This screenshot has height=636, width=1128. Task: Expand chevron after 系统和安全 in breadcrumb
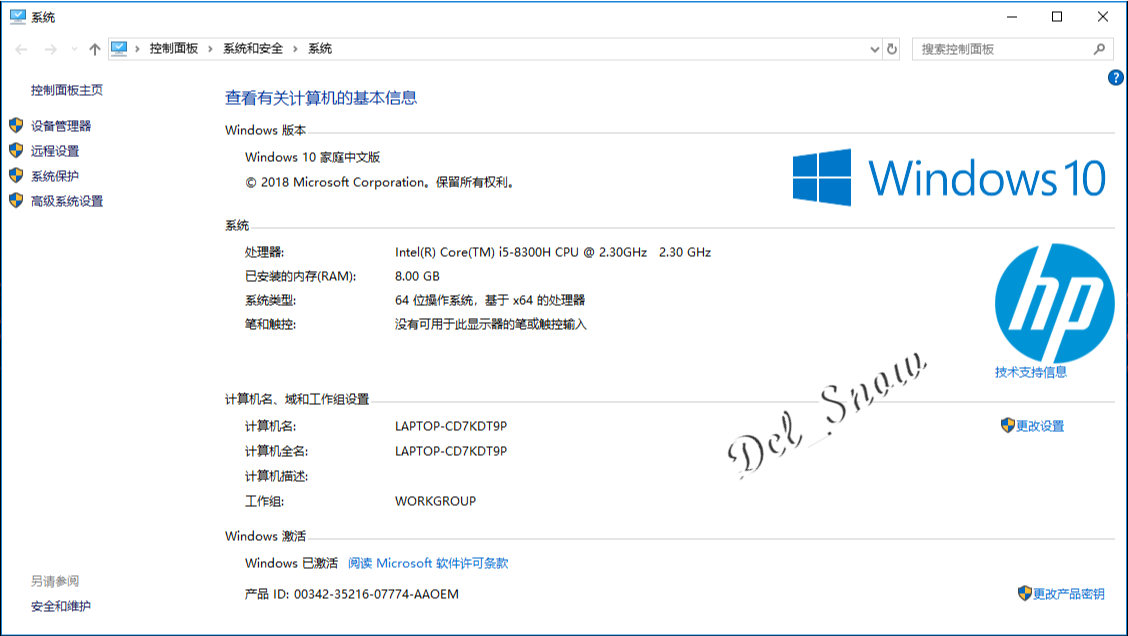[x=295, y=49]
